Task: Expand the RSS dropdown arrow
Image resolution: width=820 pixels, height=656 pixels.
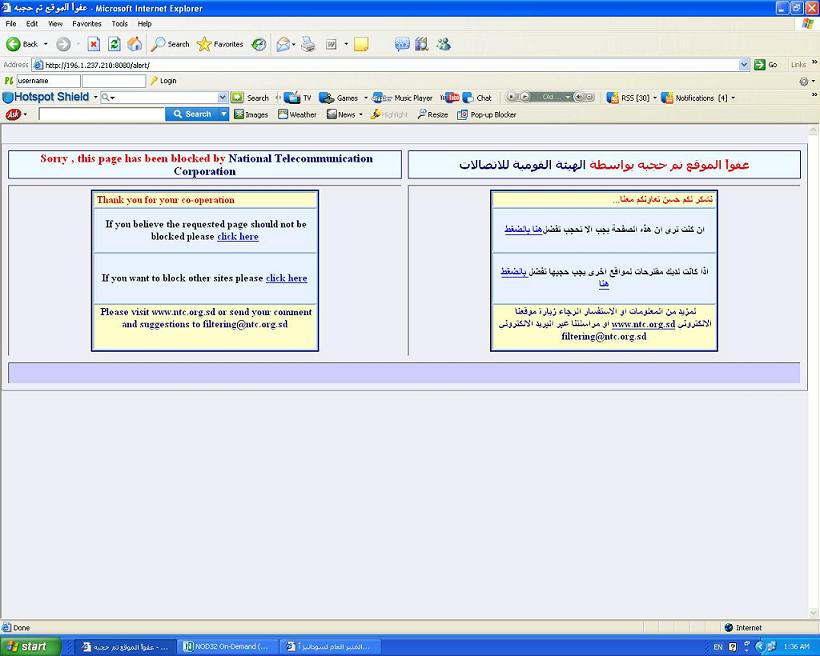Action: click(655, 98)
